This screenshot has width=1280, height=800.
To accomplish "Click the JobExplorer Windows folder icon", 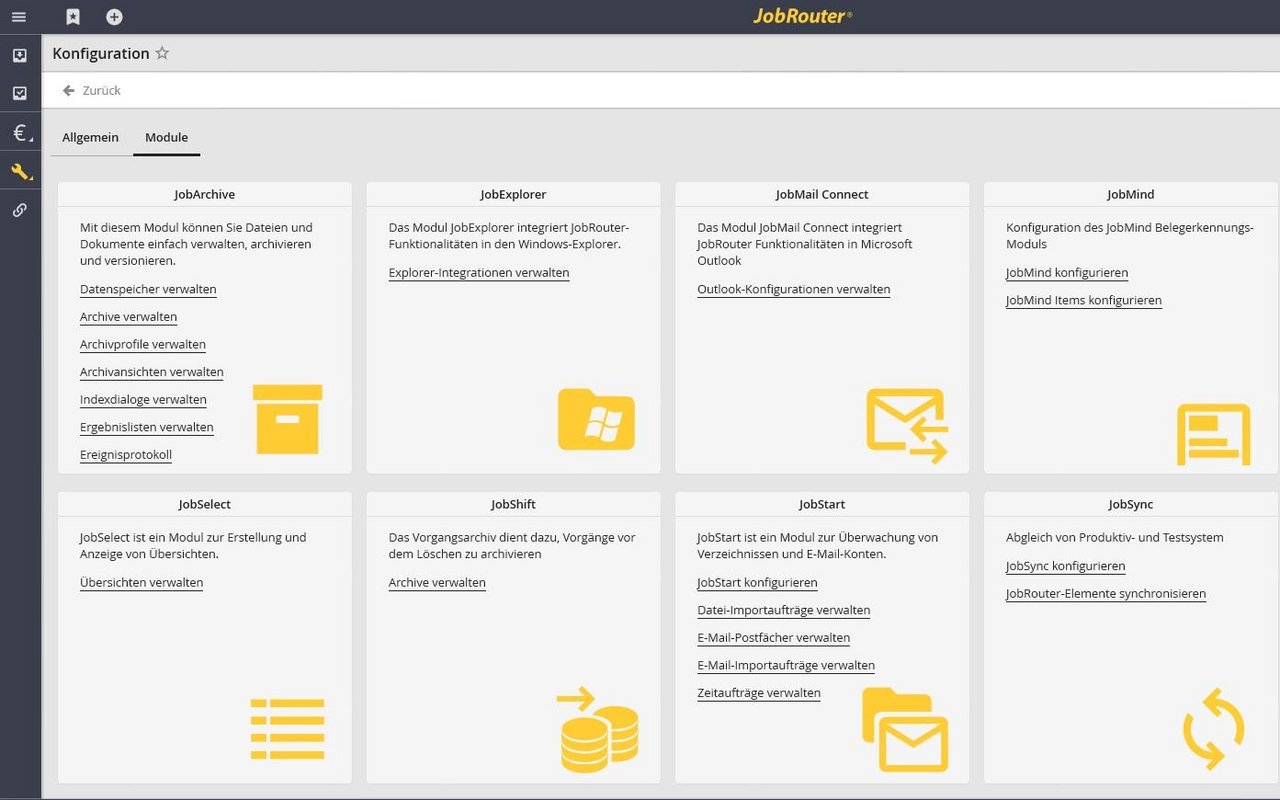I will pyautogui.click(x=597, y=421).
